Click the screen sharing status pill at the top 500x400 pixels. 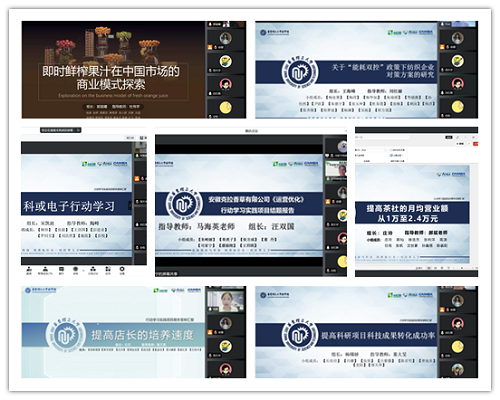[61, 130]
